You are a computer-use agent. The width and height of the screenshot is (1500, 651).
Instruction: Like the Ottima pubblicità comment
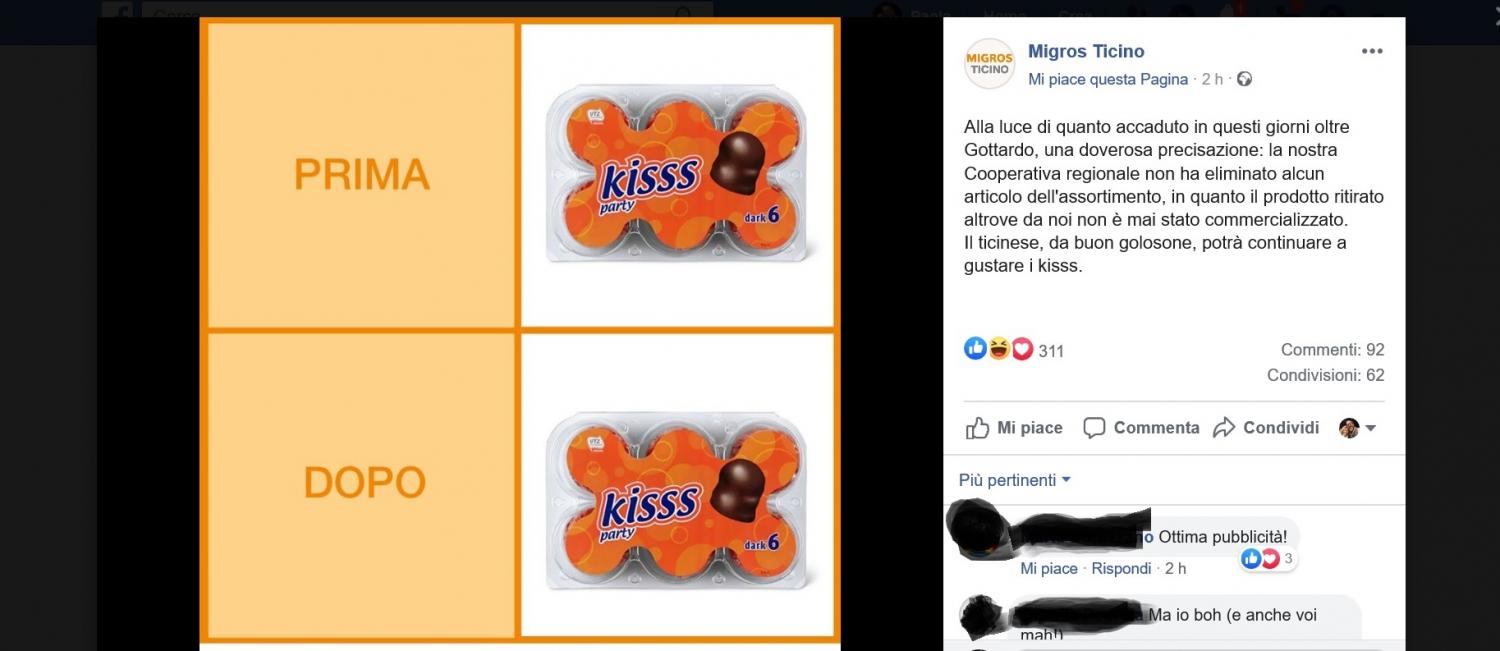(x=1049, y=568)
